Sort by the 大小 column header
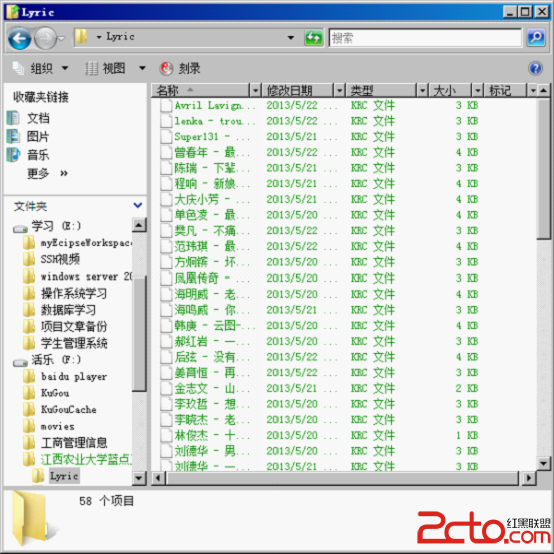This screenshot has width=554, height=554. click(450, 91)
